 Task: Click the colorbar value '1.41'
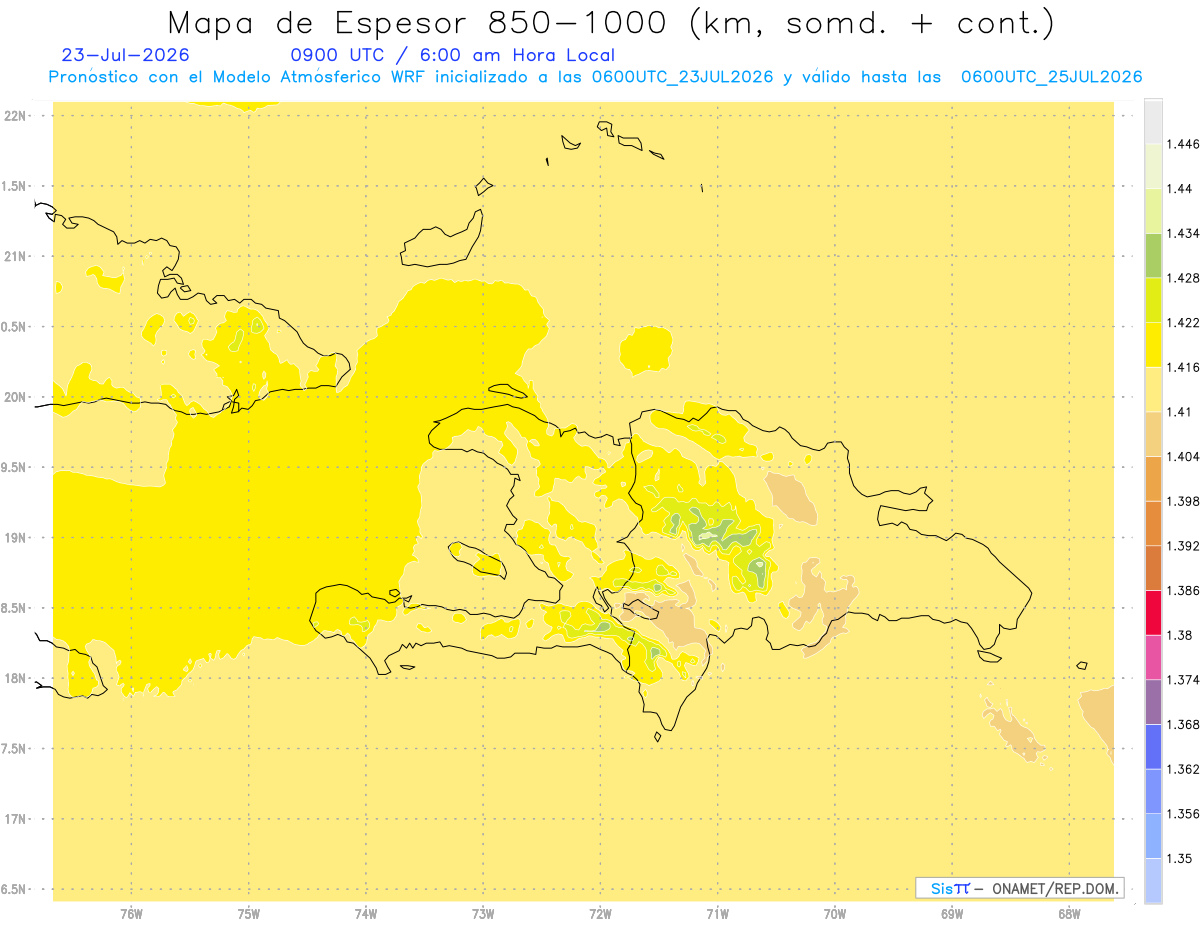point(1179,412)
